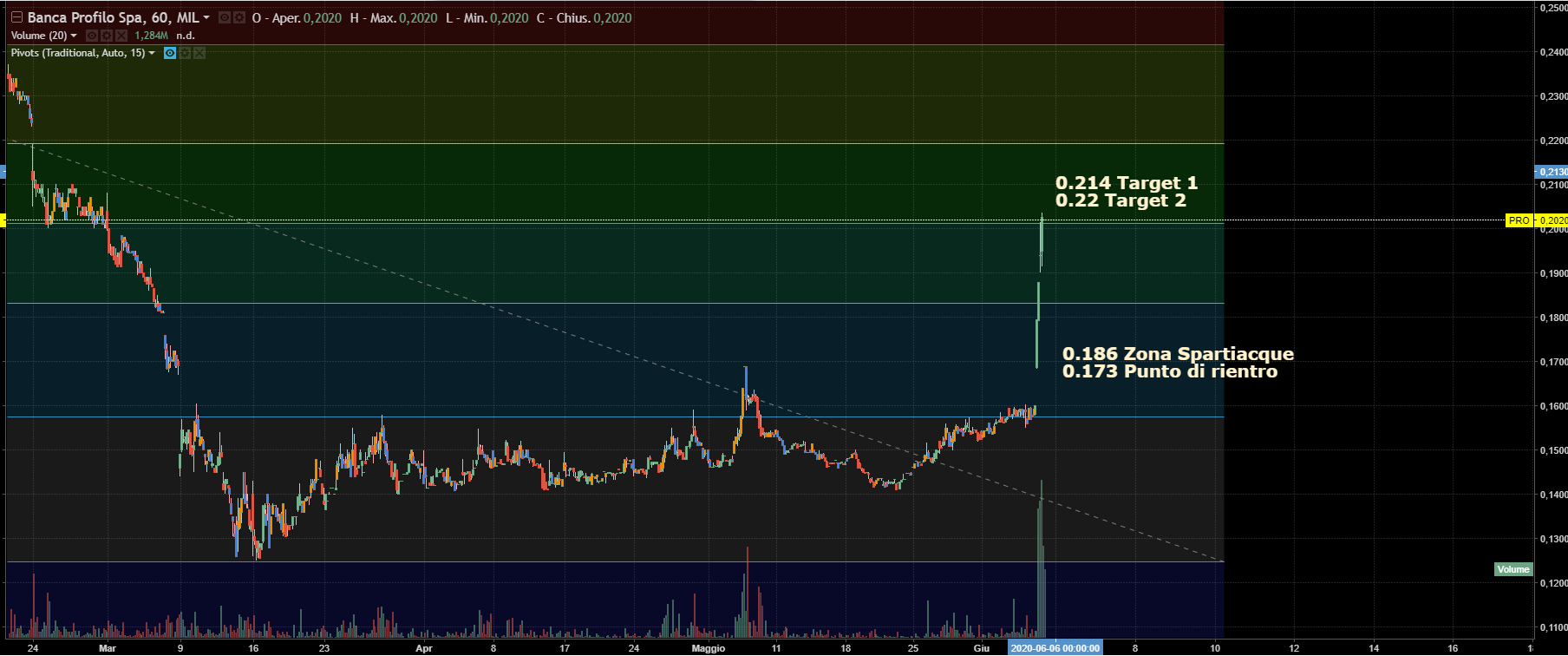Open the Banca Profilo Spa symbol dropdown
Screen dimensions: 1568x656
[x=206, y=17]
